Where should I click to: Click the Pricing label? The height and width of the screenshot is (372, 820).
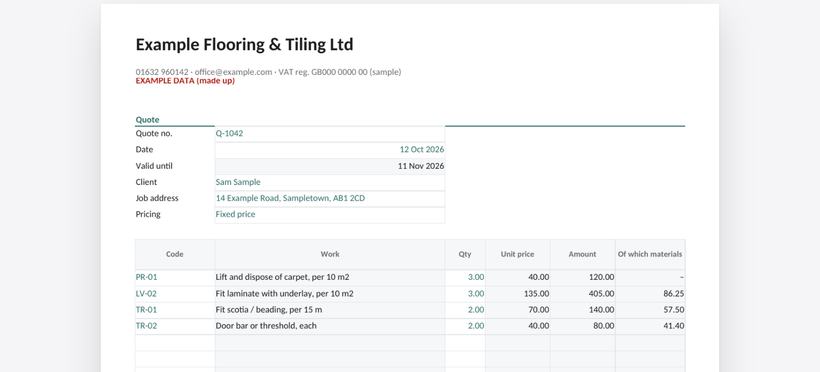[148, 215]
